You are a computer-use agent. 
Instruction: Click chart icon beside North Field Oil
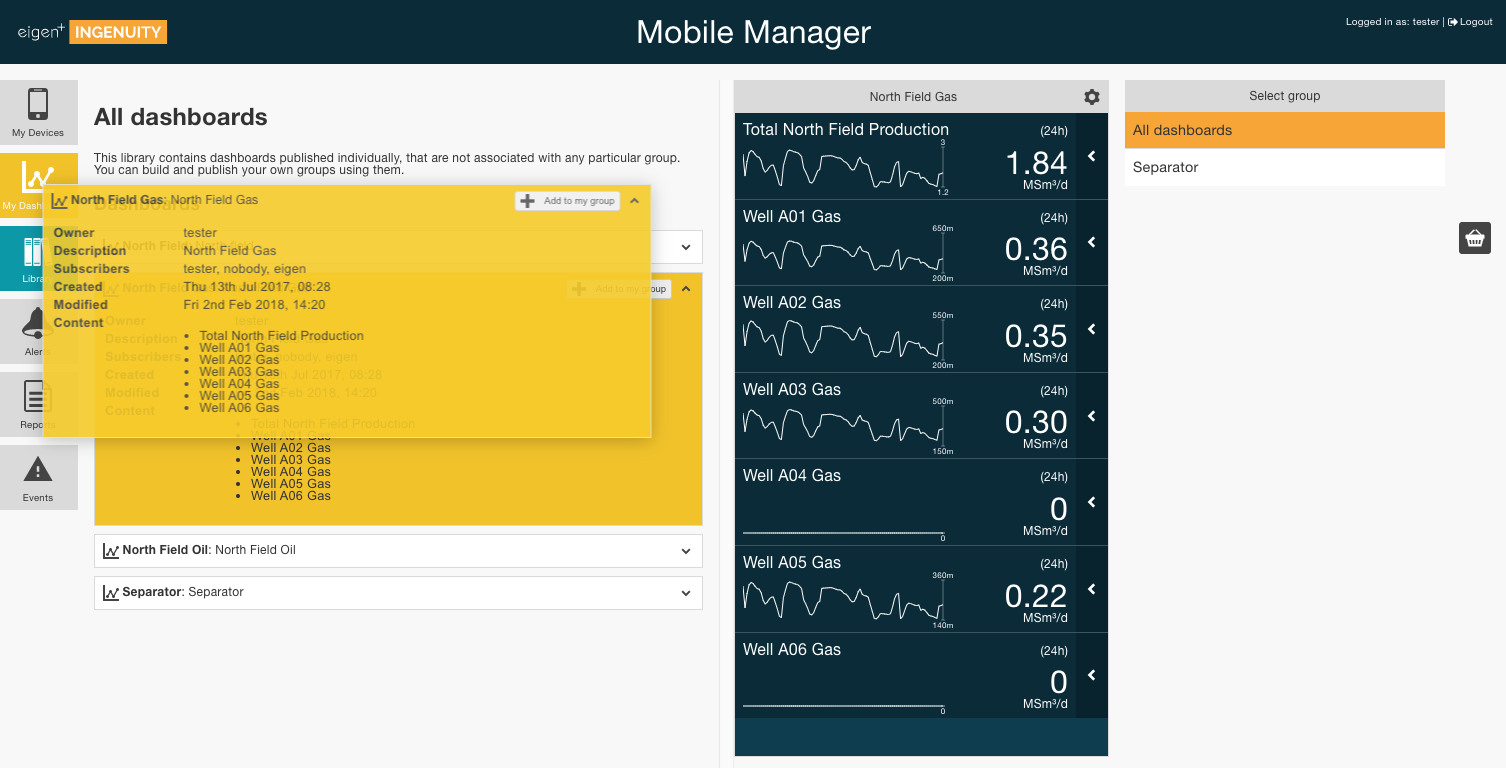(x=111, y=550)
